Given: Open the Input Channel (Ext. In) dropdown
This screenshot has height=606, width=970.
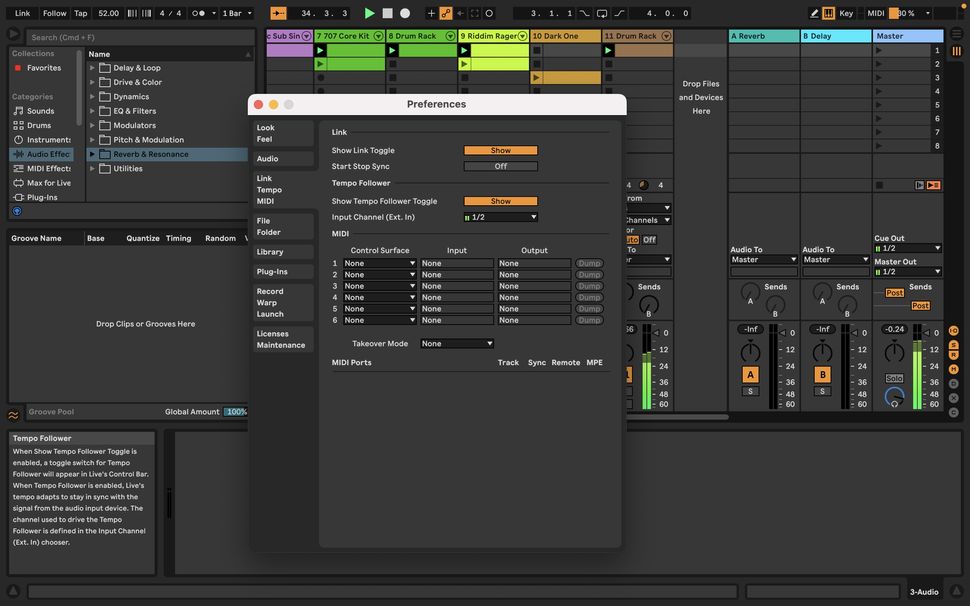Looking at the screenshot, I should pos(500,216).
